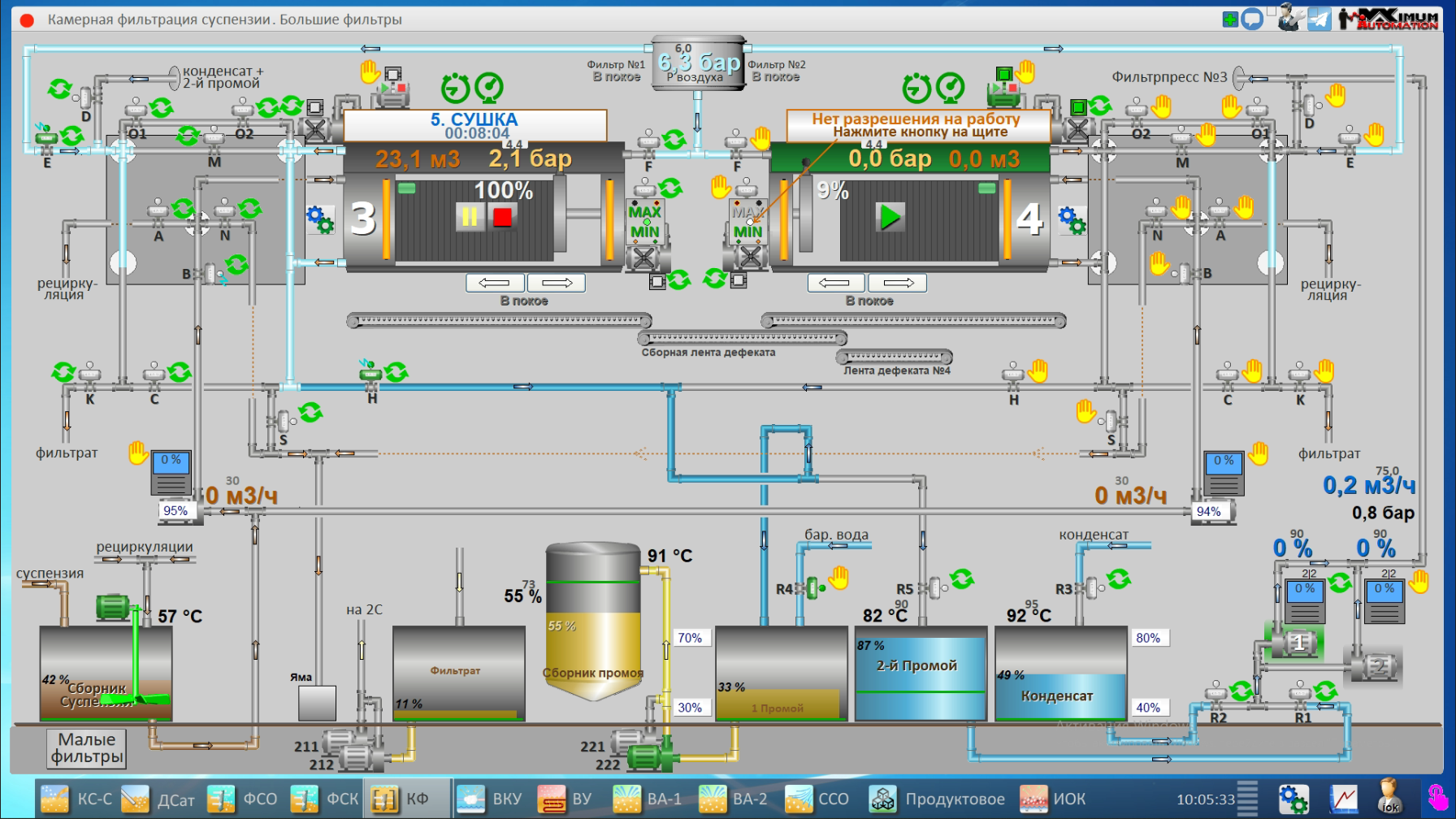Screen dimensions: 1456x819
Task: Open gear settings beside filter press 3
Action: coord(319,219)
